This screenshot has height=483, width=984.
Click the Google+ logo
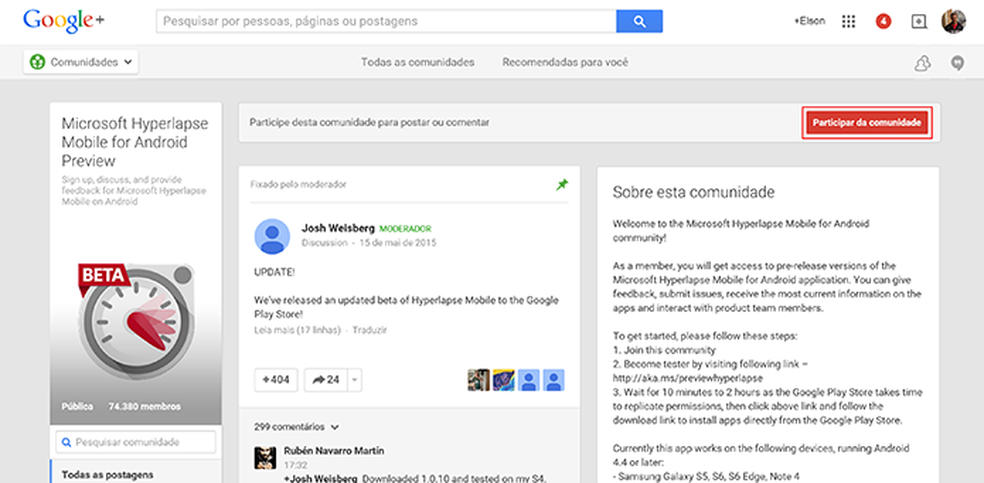pos(63,21)
